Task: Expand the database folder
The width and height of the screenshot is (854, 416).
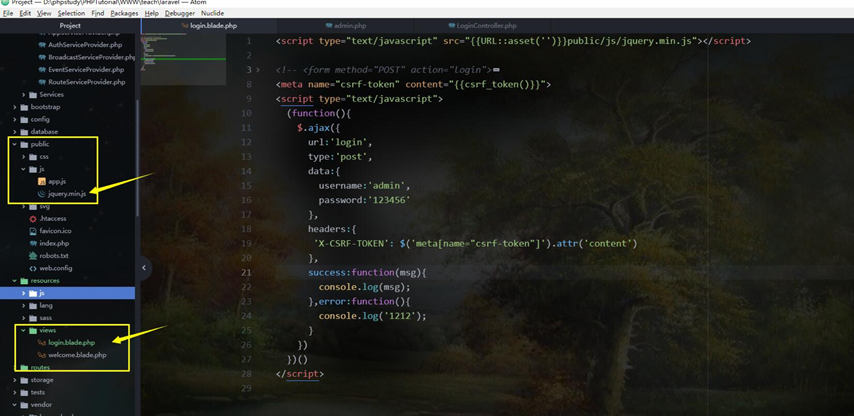Action: click(15, 132)
